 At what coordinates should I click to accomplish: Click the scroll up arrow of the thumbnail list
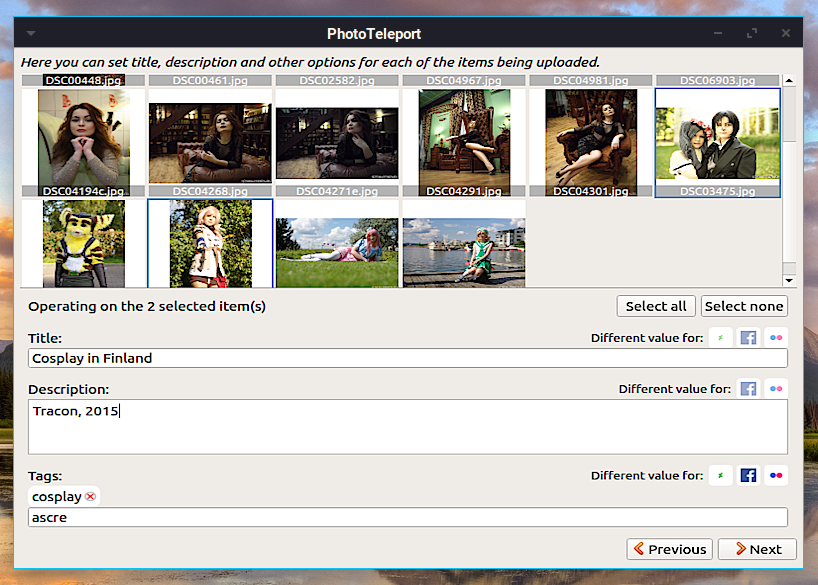click(789, 80)
